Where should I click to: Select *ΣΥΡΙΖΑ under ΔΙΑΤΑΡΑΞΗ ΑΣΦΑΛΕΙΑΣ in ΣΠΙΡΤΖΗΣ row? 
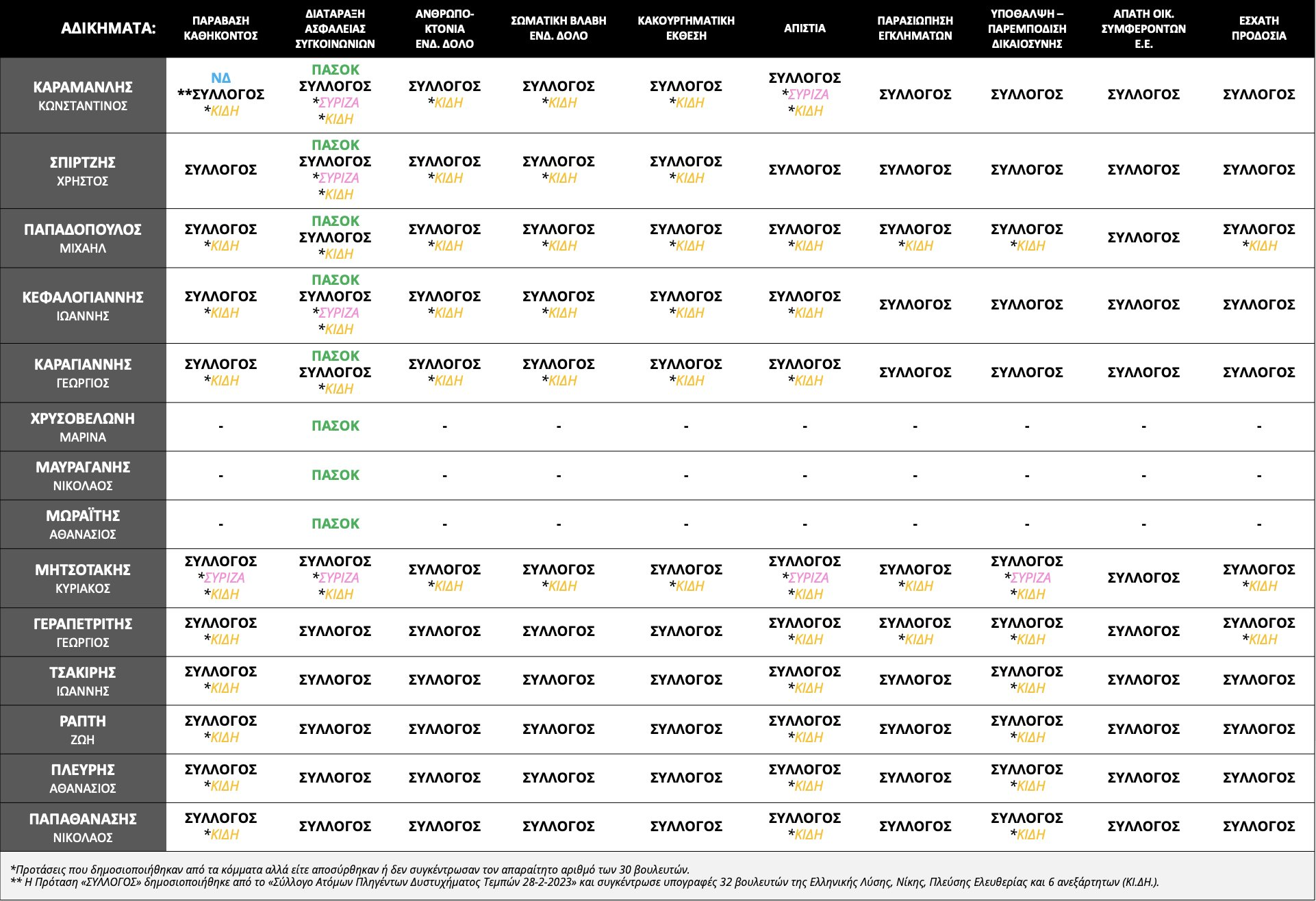(x=336, y=178)
